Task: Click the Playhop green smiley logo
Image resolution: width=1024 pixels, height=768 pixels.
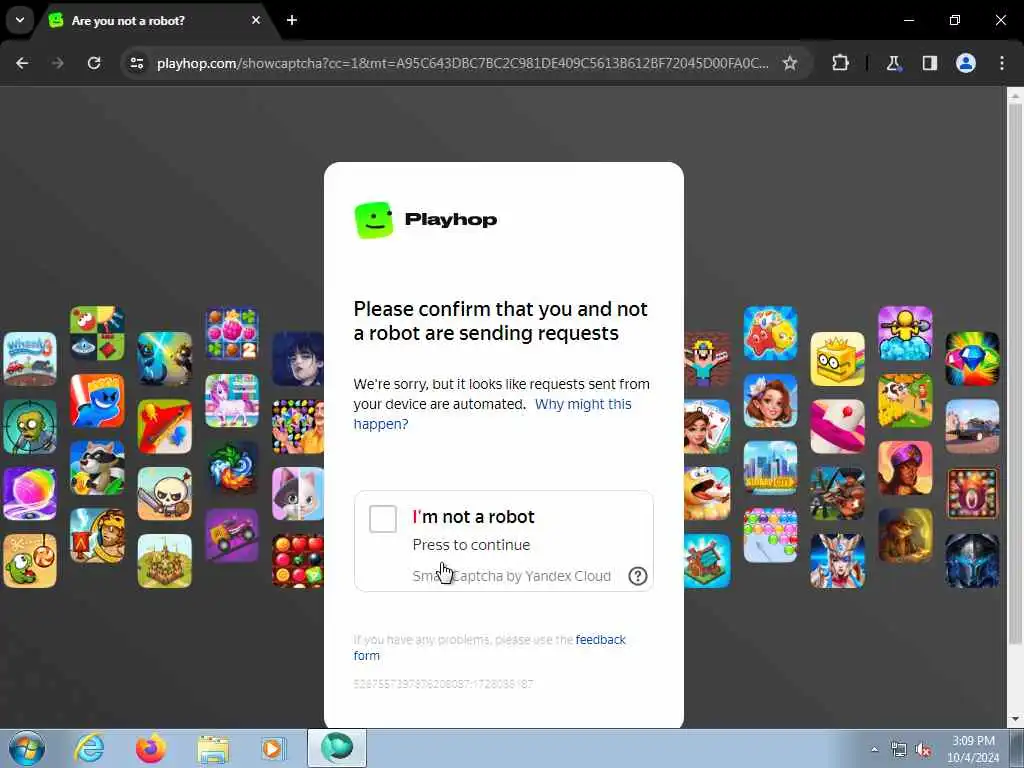Action: click(374, 220)
